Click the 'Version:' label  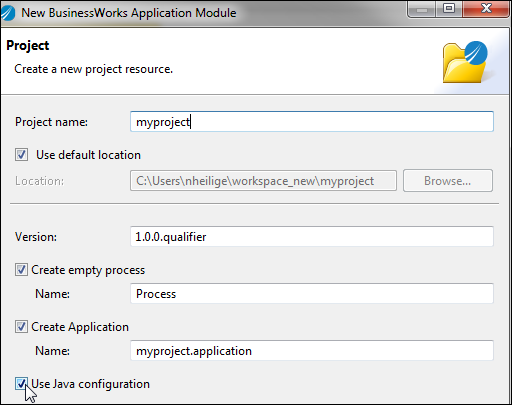pyautogui.click(x=36, y=237)
